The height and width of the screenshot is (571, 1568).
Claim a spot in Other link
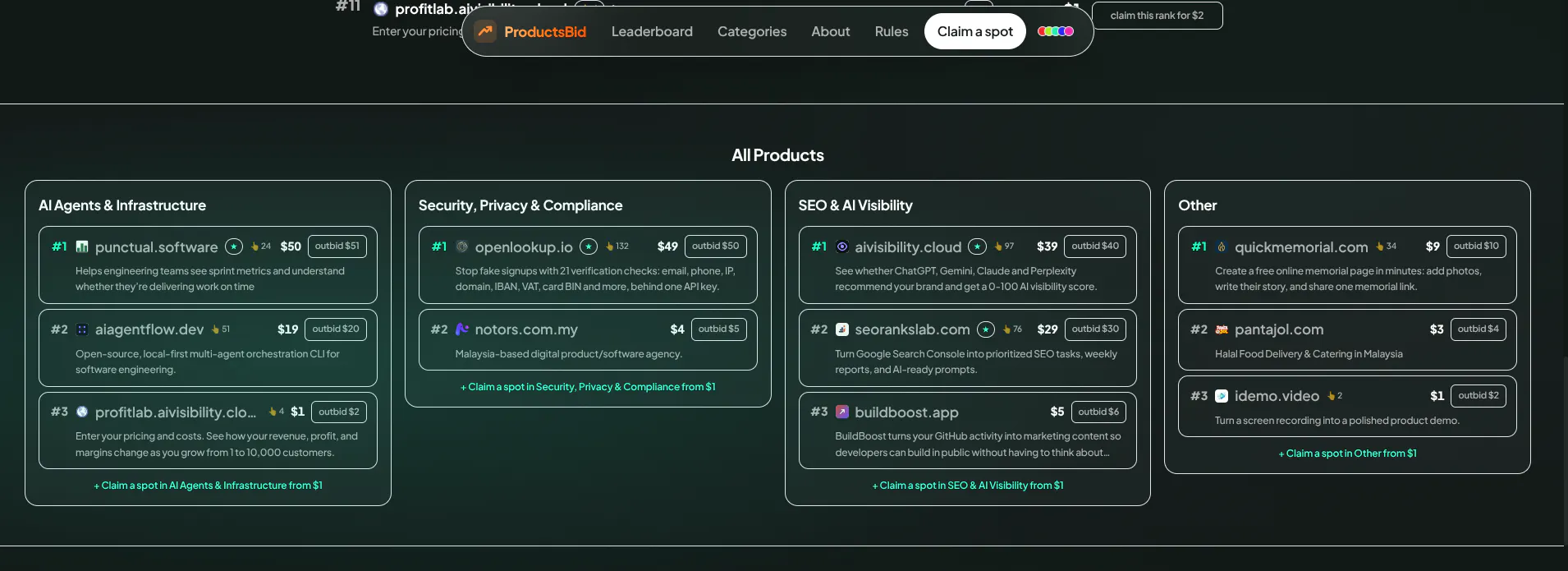pos(1347,454)
